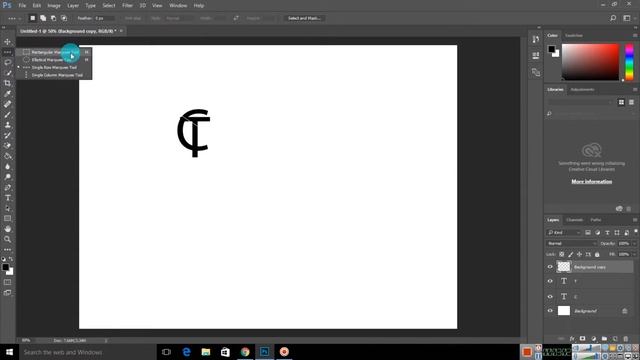The image size is (640, 360).
Task: Choose Single Column Marquee Tool
Action: click(54, 75)
